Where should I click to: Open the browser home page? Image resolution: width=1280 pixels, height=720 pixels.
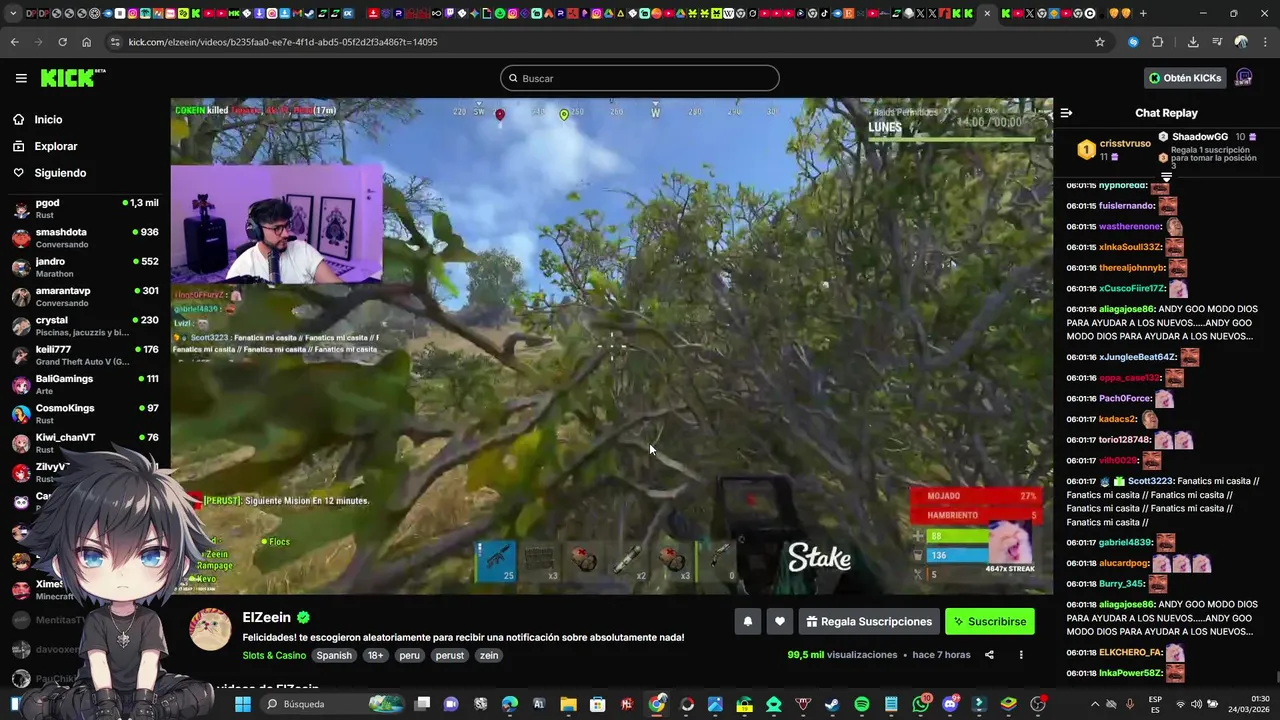86,42
